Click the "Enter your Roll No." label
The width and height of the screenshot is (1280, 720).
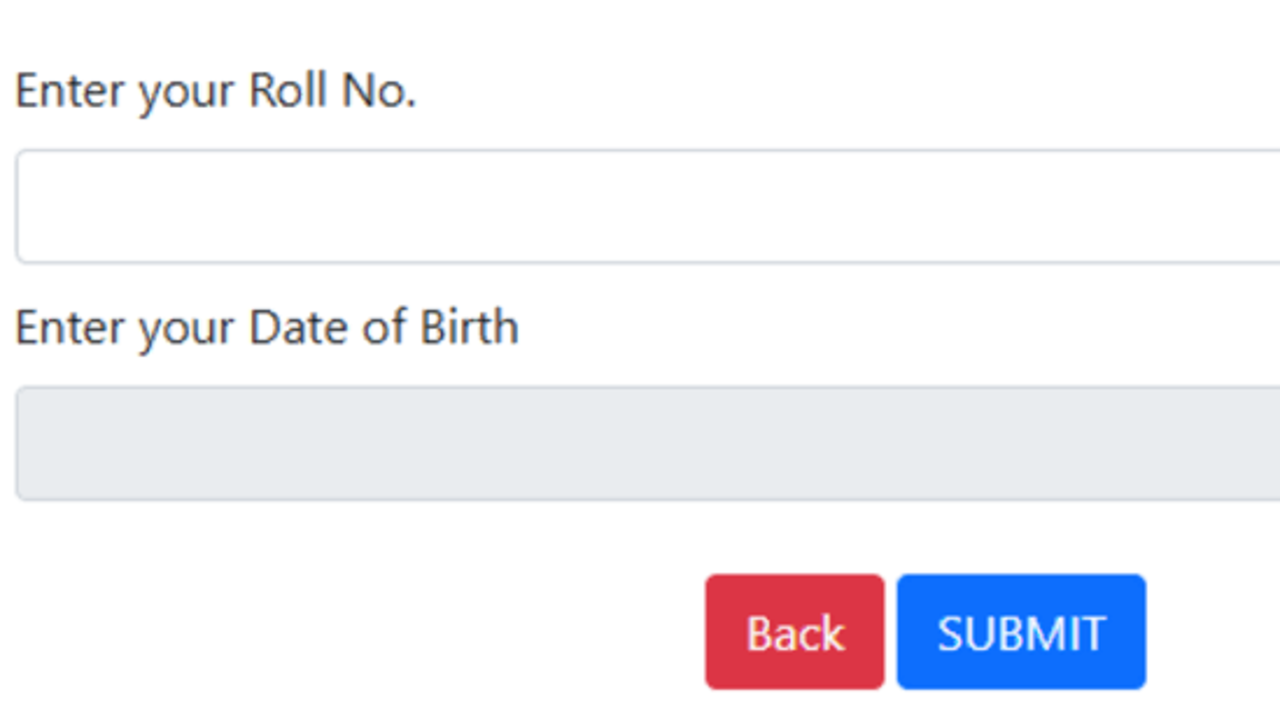click(x=215, y=91)
